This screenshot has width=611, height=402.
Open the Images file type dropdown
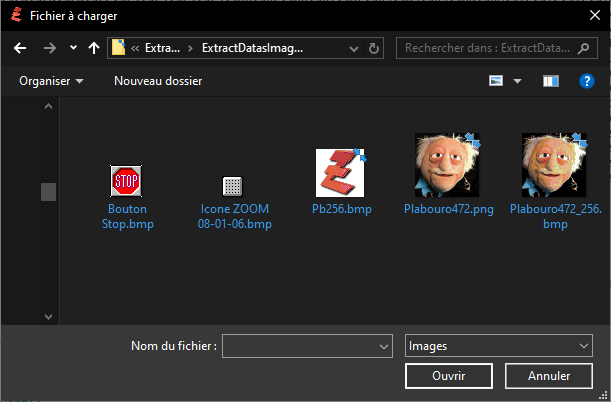(499, 346)
